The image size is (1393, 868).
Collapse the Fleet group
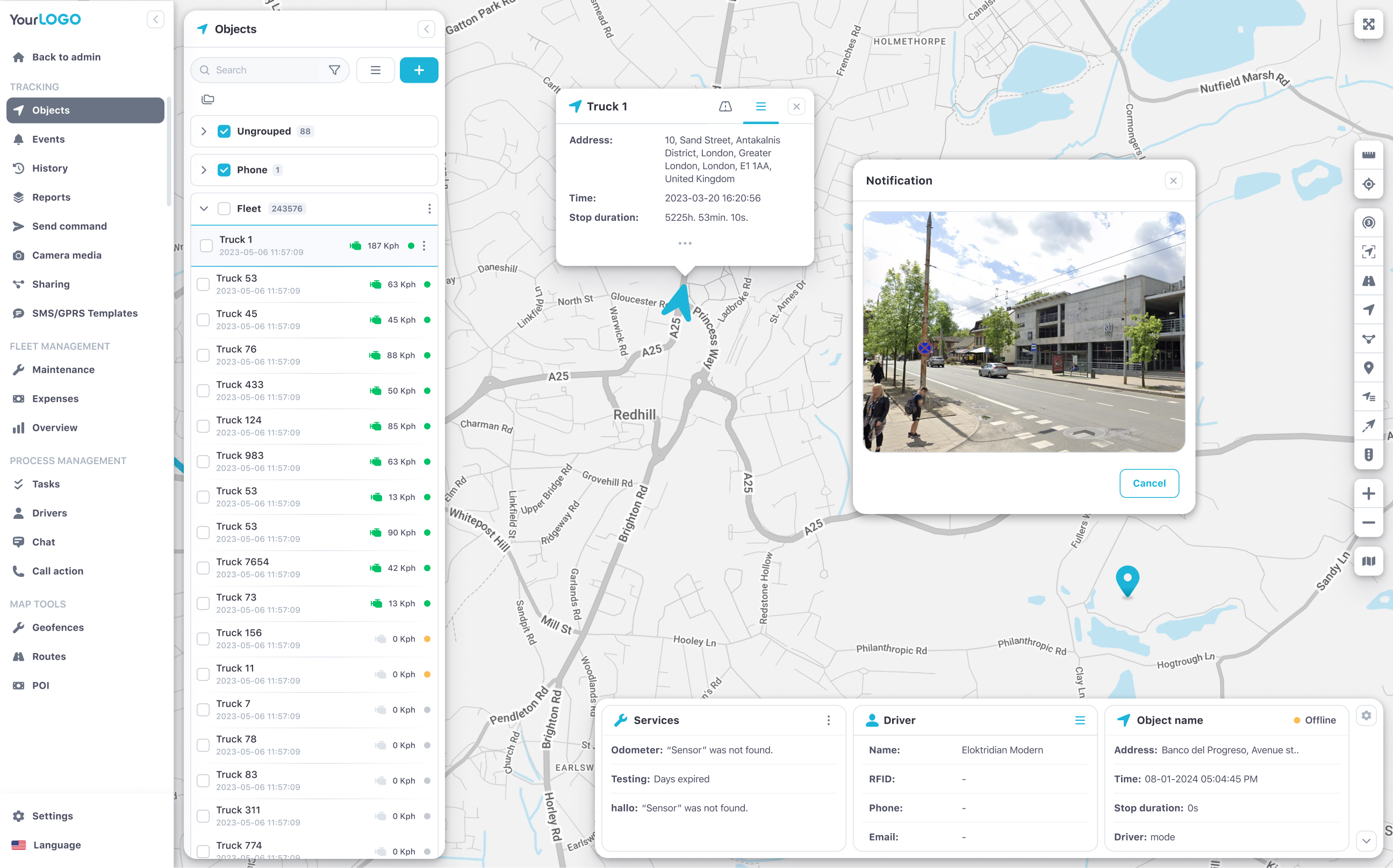(x=204, y=208)
